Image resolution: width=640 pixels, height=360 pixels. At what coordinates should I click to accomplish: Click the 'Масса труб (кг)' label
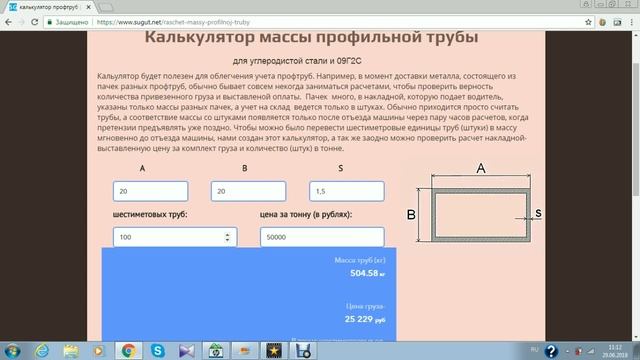[x=360, y=260]
